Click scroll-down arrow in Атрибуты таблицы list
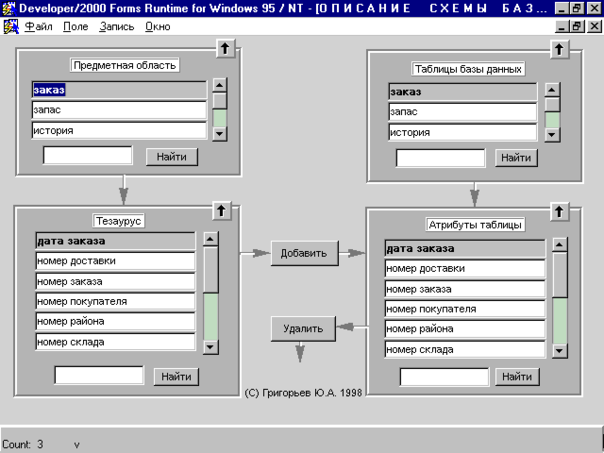This screenshot has height=453, width=604. [560, 351]
